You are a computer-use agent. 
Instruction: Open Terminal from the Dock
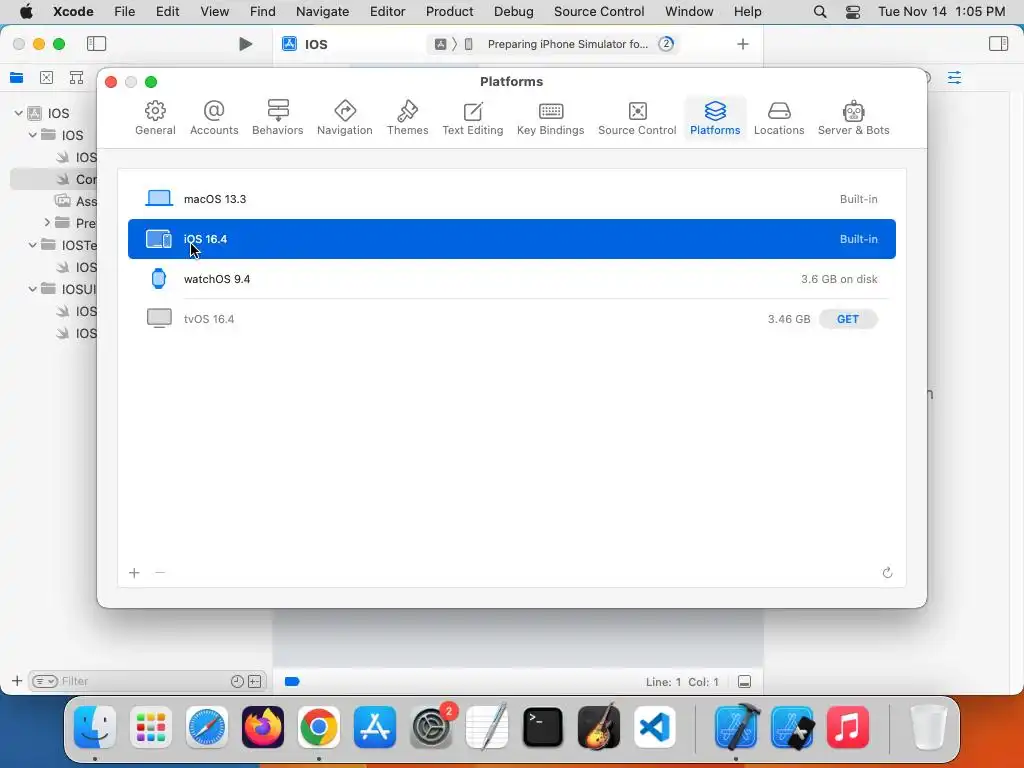tap(543, 727)
